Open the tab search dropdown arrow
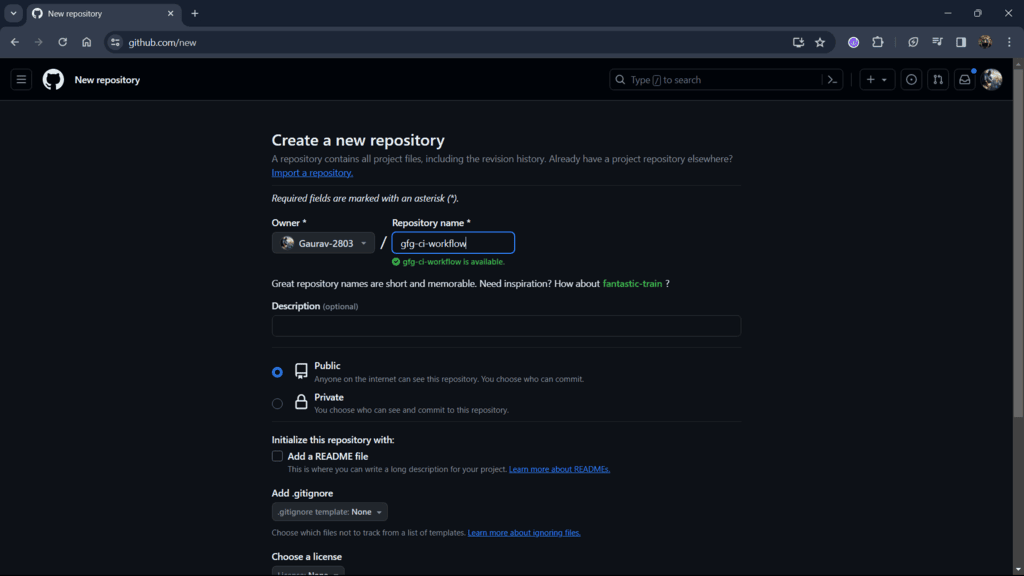Viewport: 1024px width, 576px height. (13, 13)
